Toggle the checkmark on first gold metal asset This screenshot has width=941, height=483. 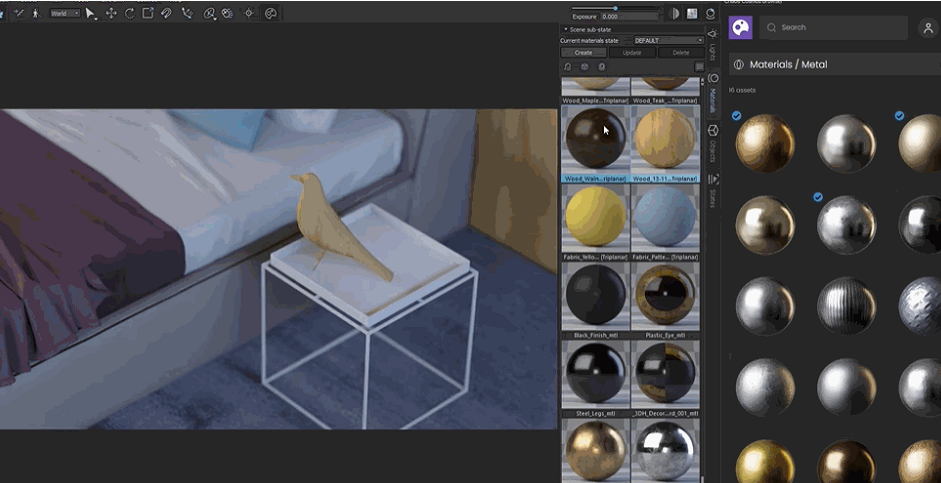pyautogui.click(x=737, y=116)
